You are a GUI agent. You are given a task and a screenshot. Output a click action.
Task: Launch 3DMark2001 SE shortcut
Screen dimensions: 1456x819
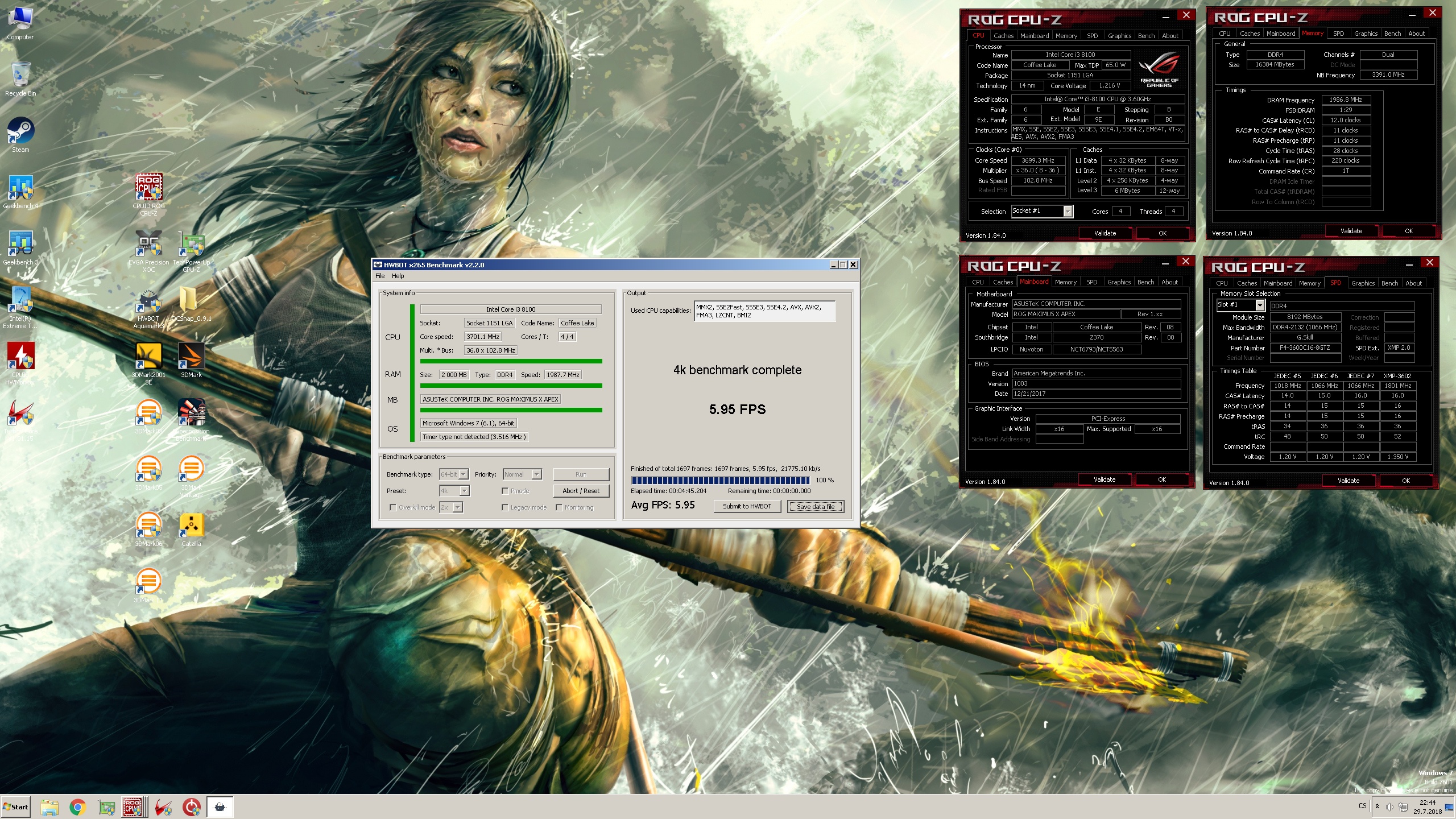tap(148, 364)
